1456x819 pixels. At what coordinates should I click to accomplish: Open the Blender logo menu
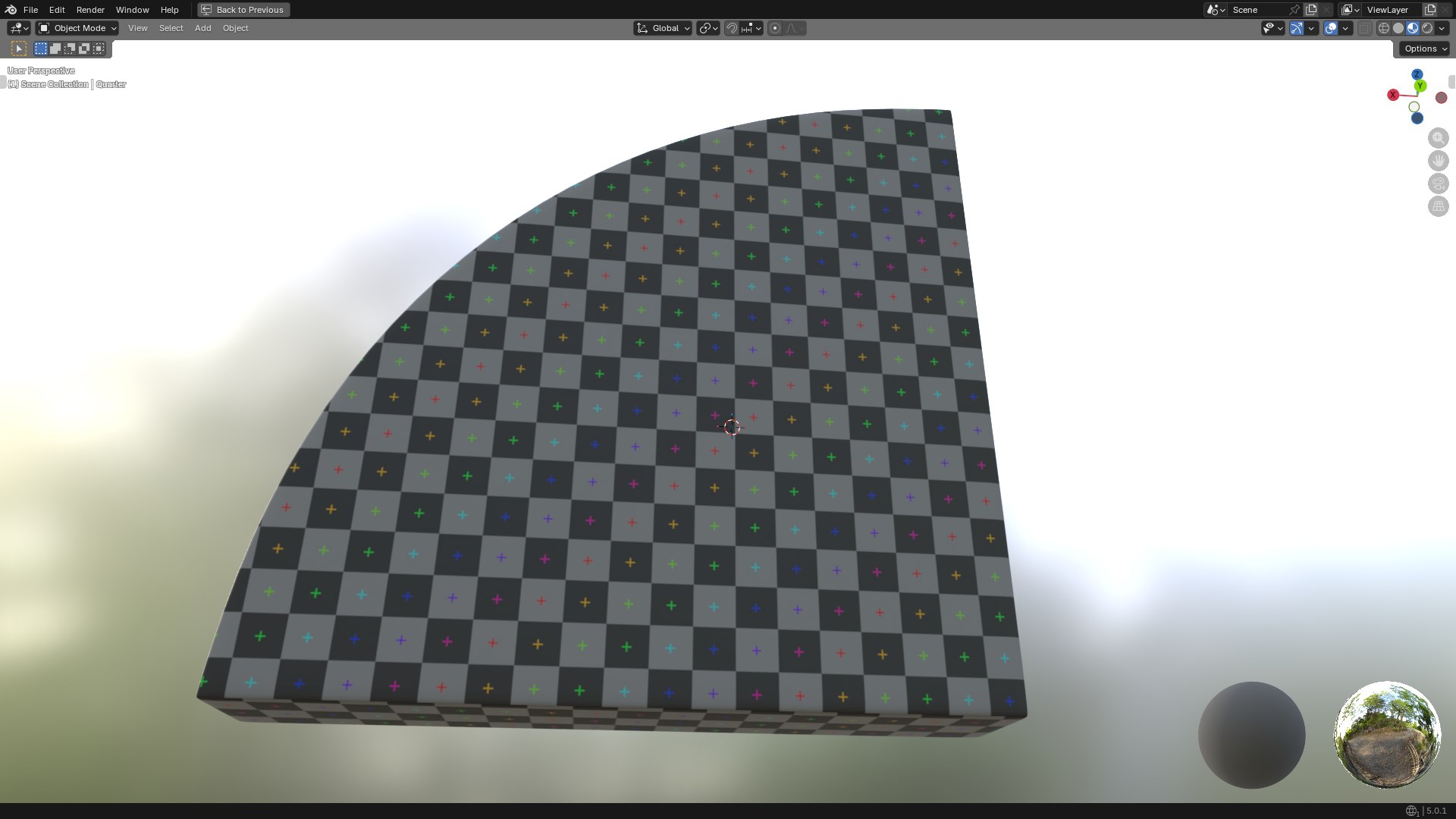point(11,10)
